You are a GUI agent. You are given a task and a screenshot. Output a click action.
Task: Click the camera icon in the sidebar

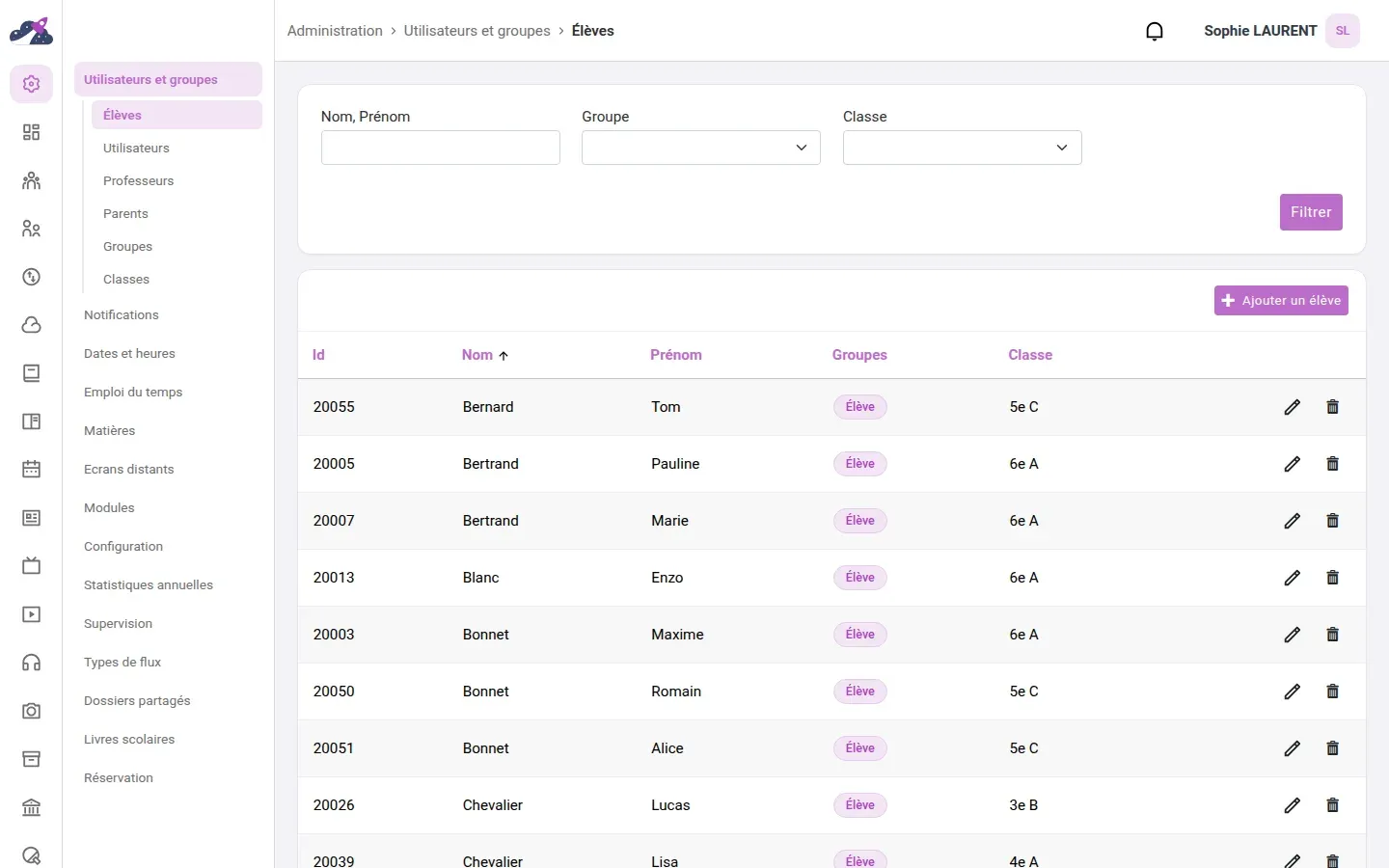[31, 711]
